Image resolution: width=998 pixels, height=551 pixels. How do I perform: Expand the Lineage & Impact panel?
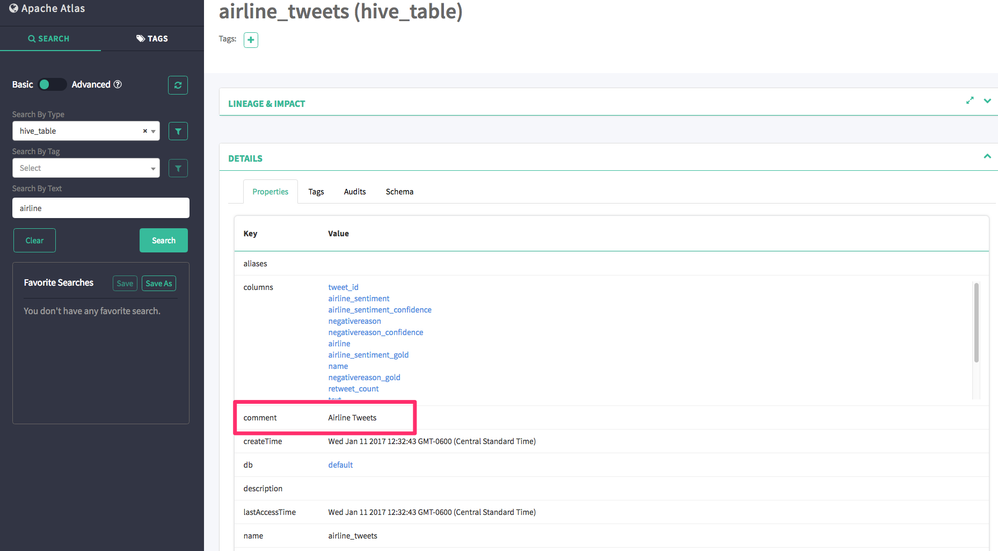point(987,101)
